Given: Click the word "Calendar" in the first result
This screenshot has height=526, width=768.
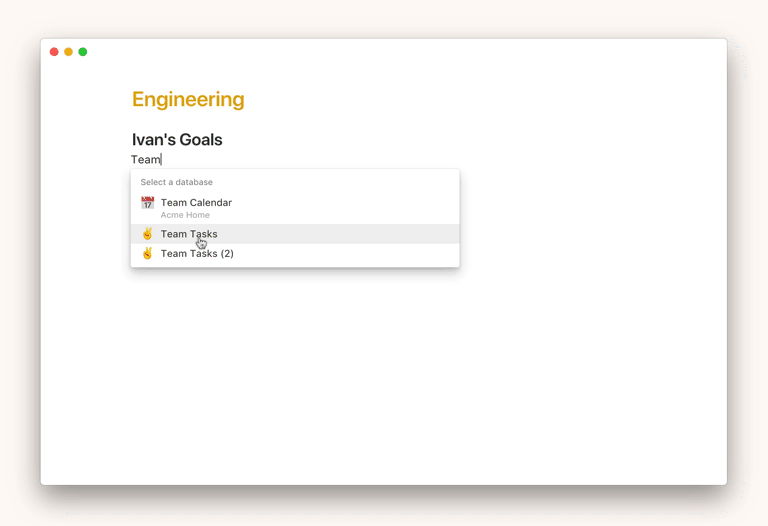Looking at the screenshot, I should [x=211, y=203].
